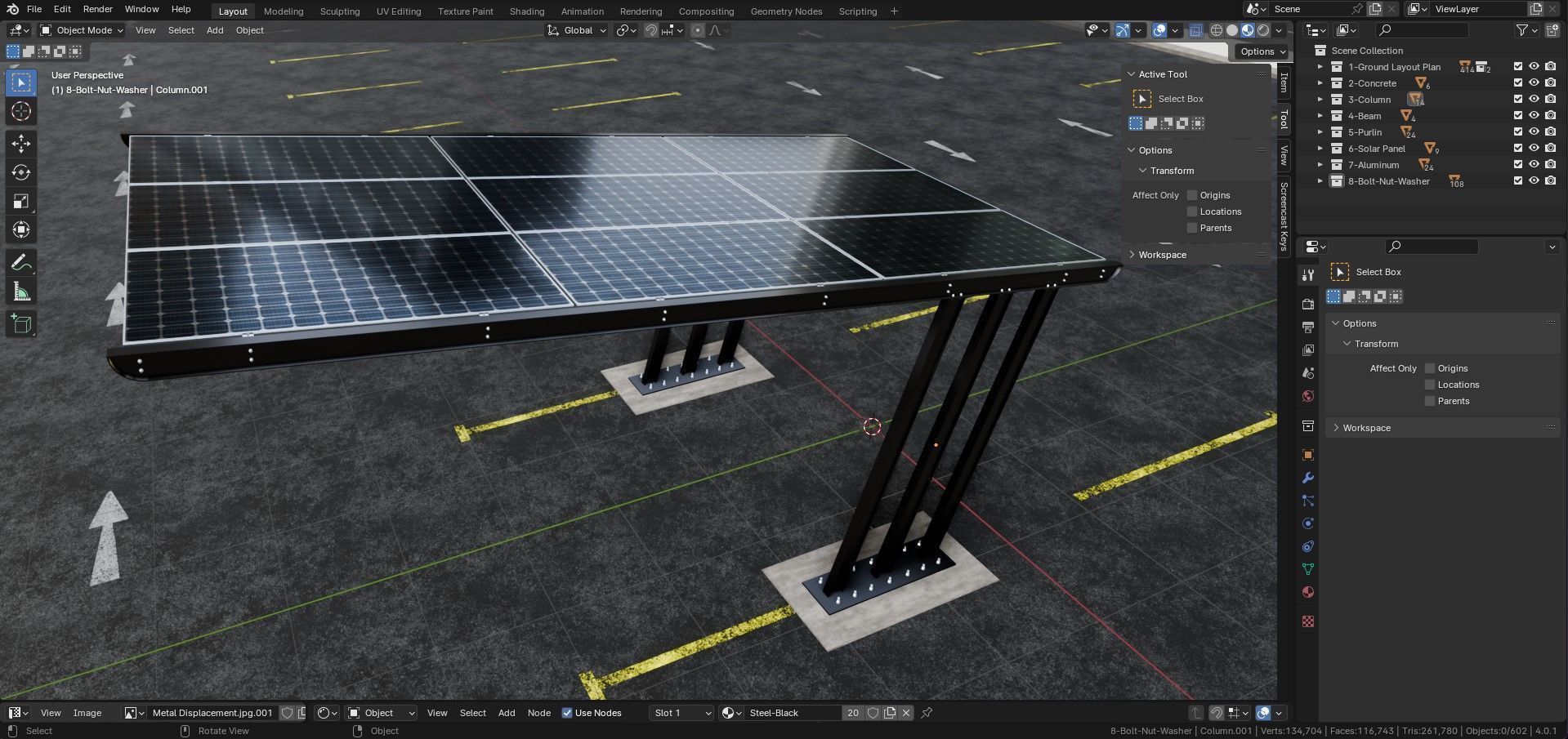Enable Affect Only Locations in sidebar
The image size is (1568, 739).
coord(1192,211)
